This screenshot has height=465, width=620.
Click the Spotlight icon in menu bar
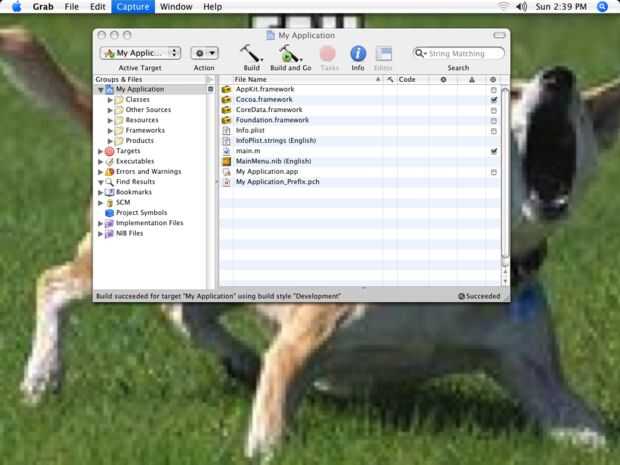pos(602,6)
